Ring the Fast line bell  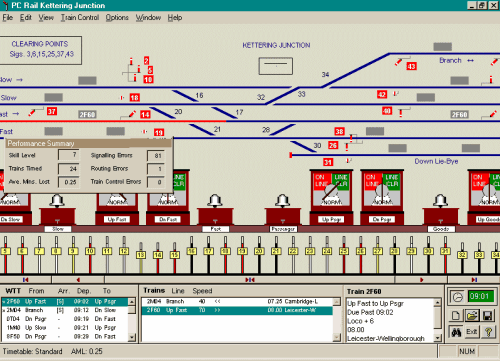click(x=215, y=201)
